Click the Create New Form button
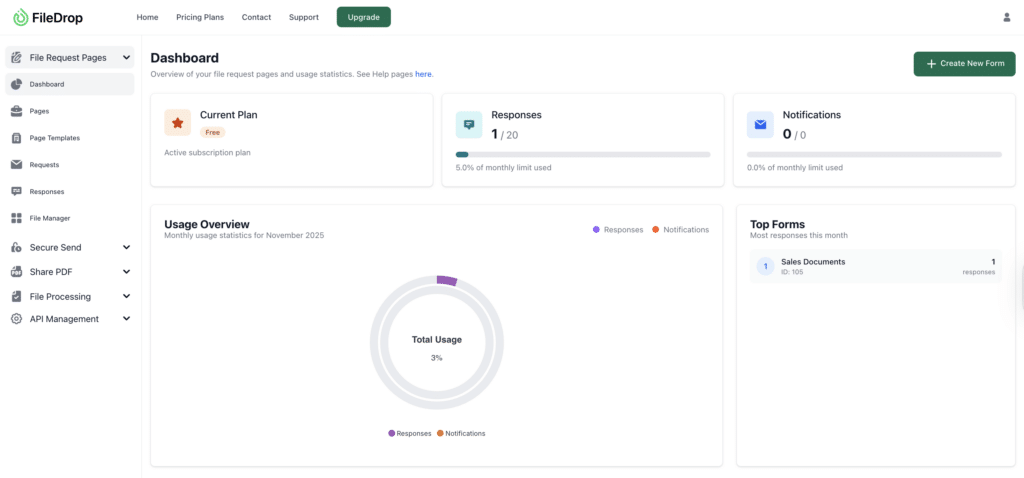Viewport: 1024px width, 478px height. click(x=964, y=64)
